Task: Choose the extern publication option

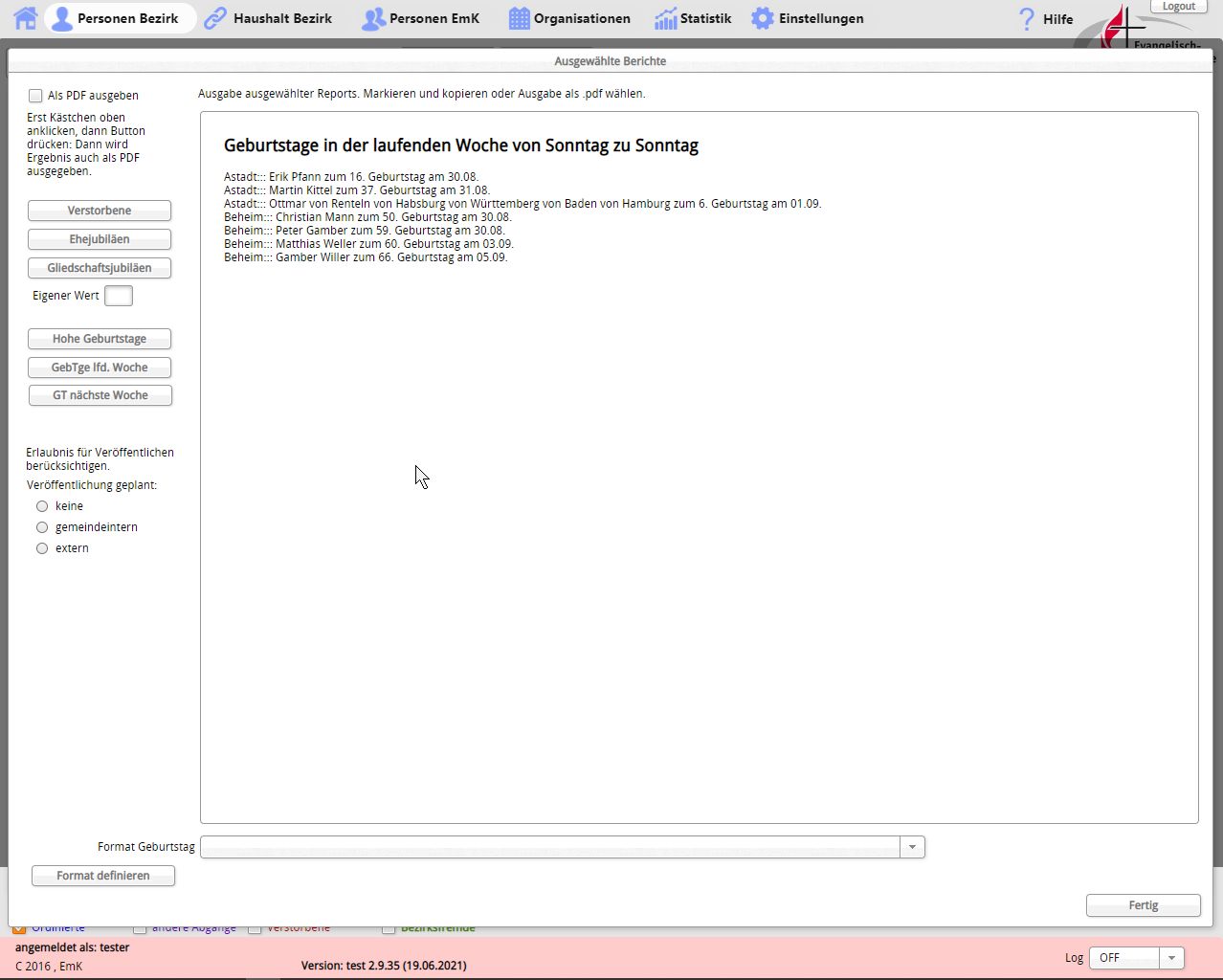Action: (x=42, y=548)
